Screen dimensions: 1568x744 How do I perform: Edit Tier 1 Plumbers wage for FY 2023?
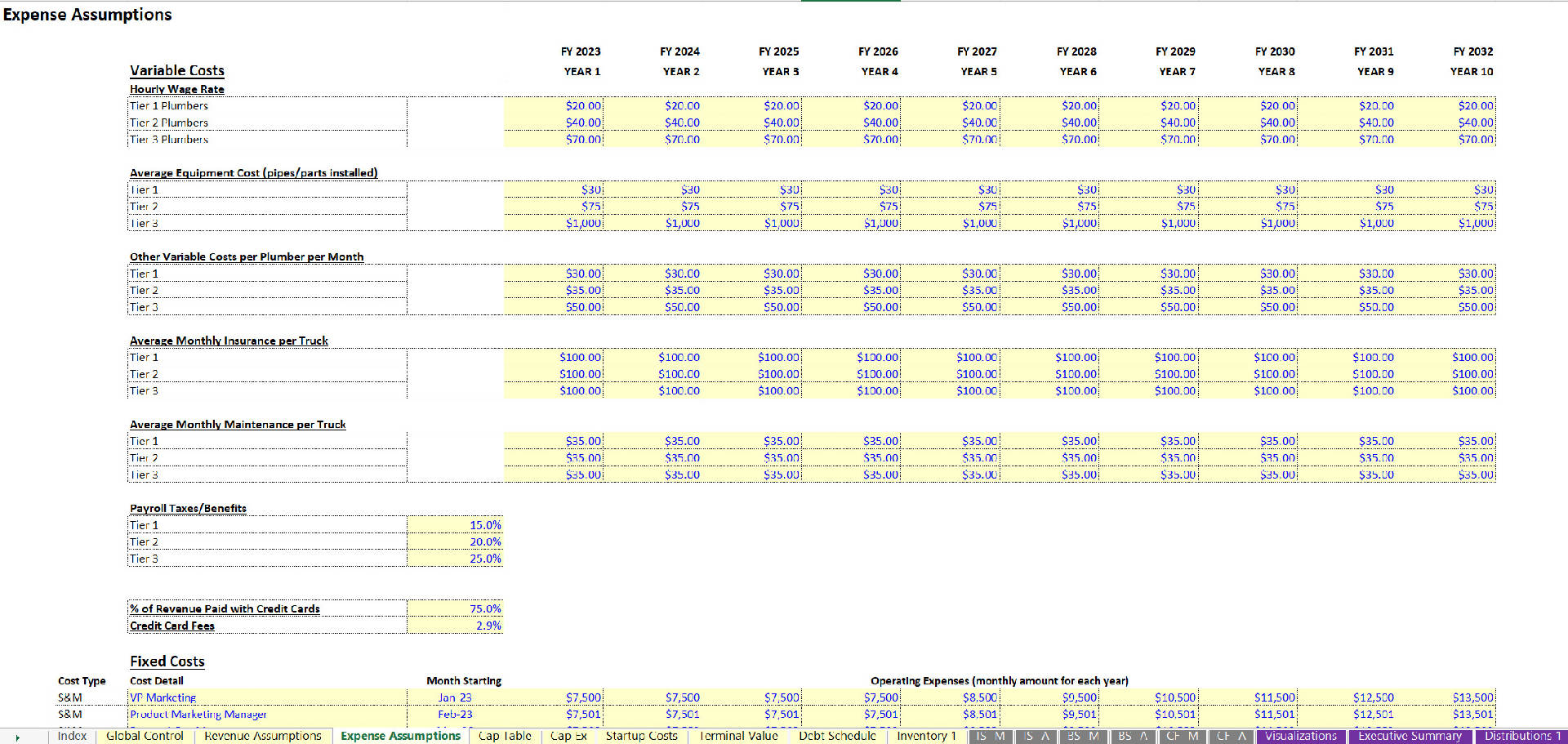pos(554,105)
